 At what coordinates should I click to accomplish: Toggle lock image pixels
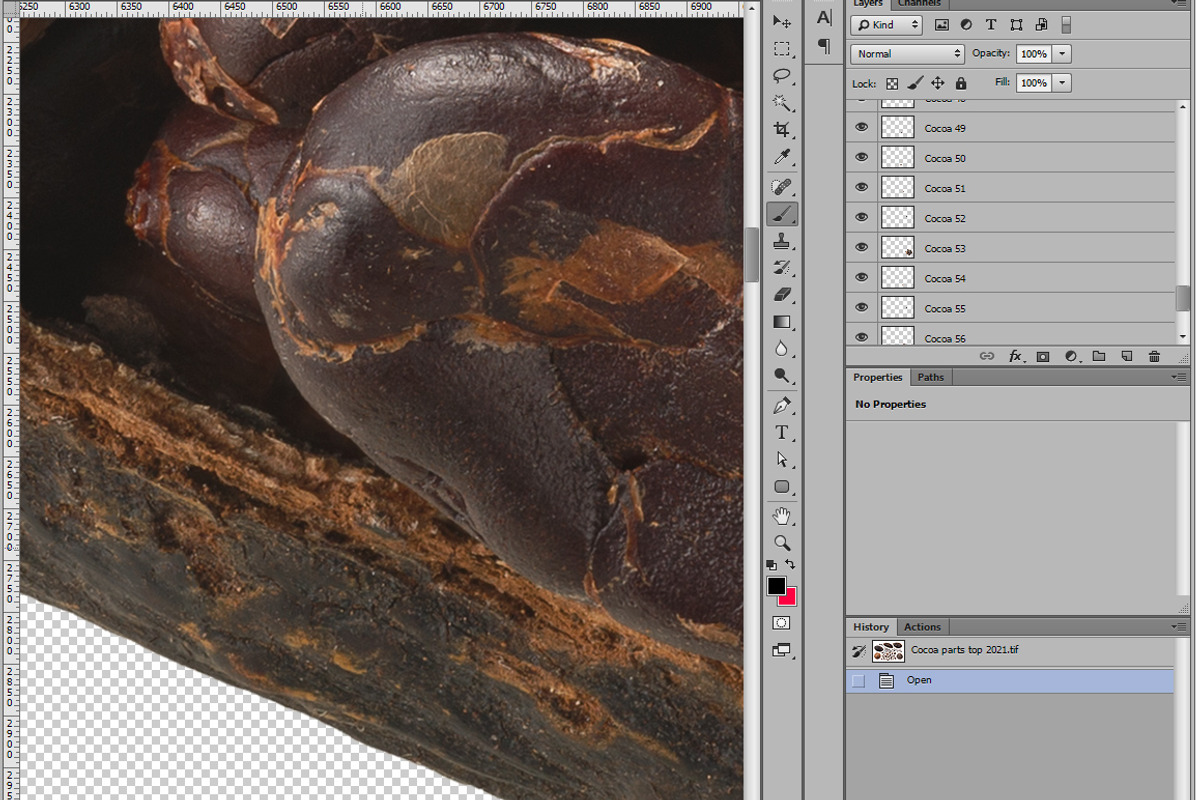[915, 84]
